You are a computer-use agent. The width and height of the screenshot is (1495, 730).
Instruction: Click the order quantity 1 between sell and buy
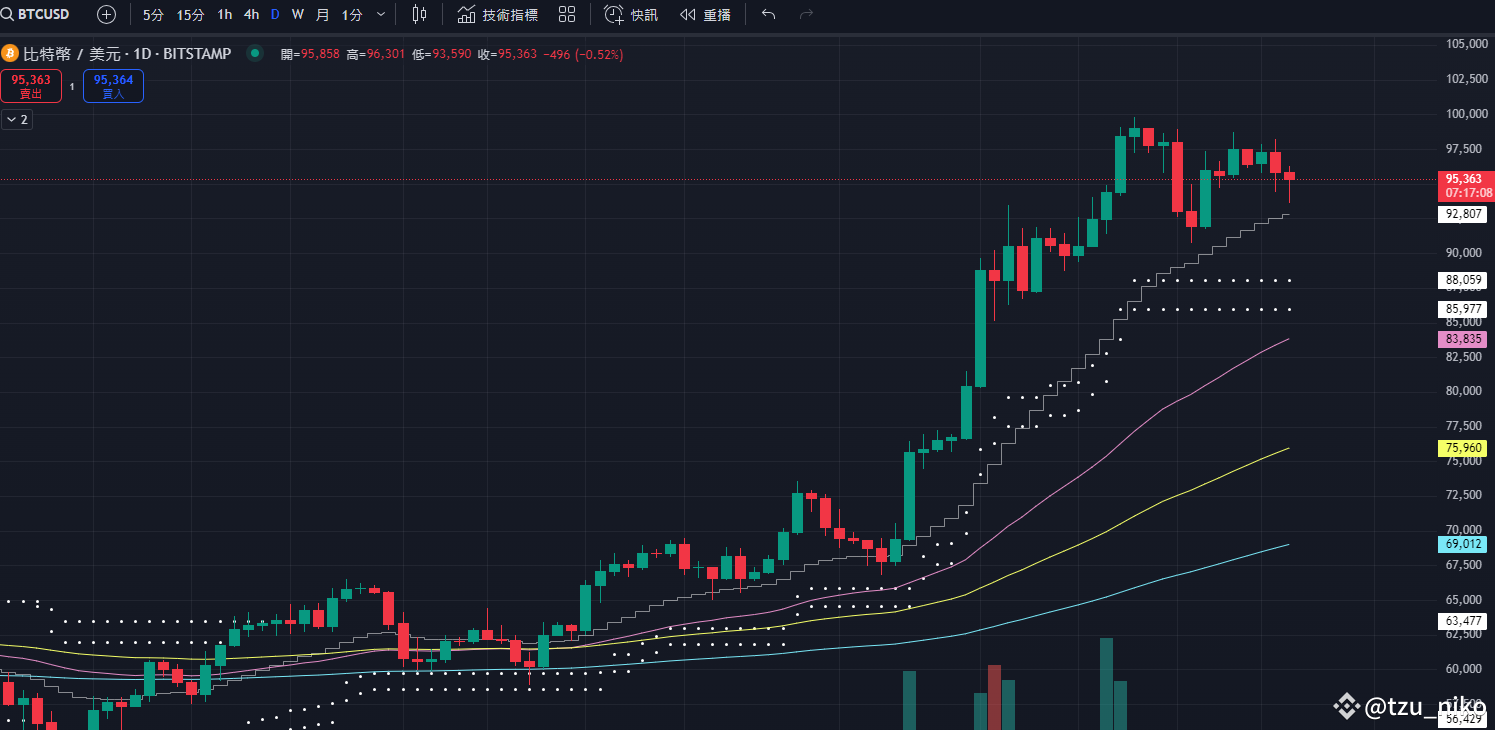(72, 87)
